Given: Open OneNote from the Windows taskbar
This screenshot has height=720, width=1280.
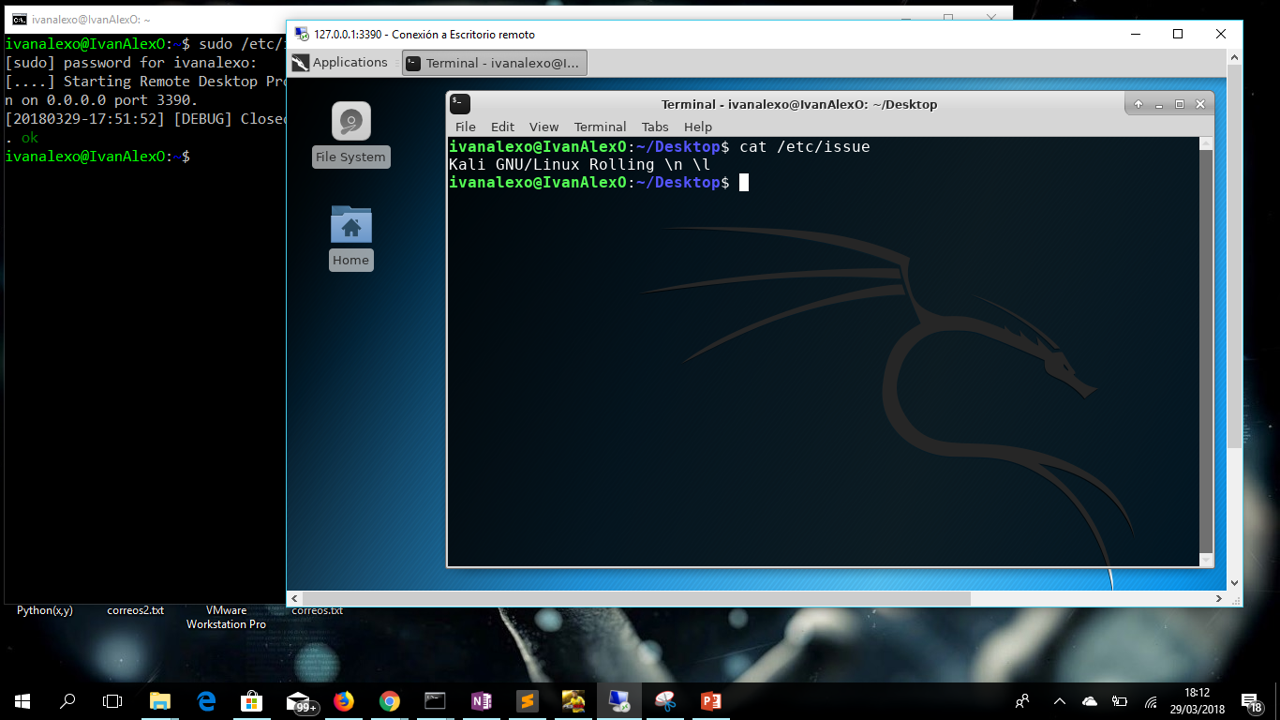Looking at the screenshot, I should (481, 700).
